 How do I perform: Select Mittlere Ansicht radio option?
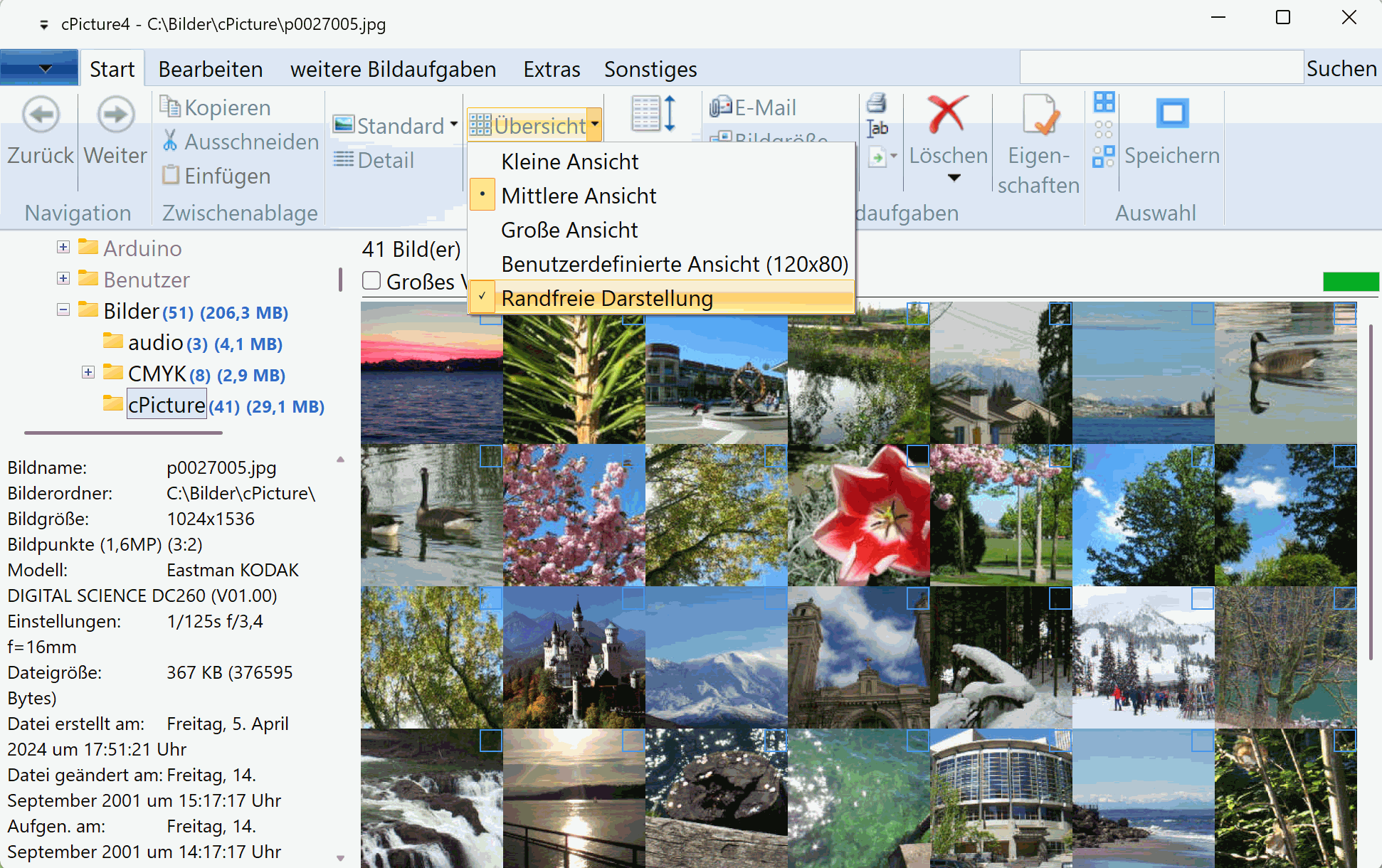pyautogui.click(x=578, y=196)
